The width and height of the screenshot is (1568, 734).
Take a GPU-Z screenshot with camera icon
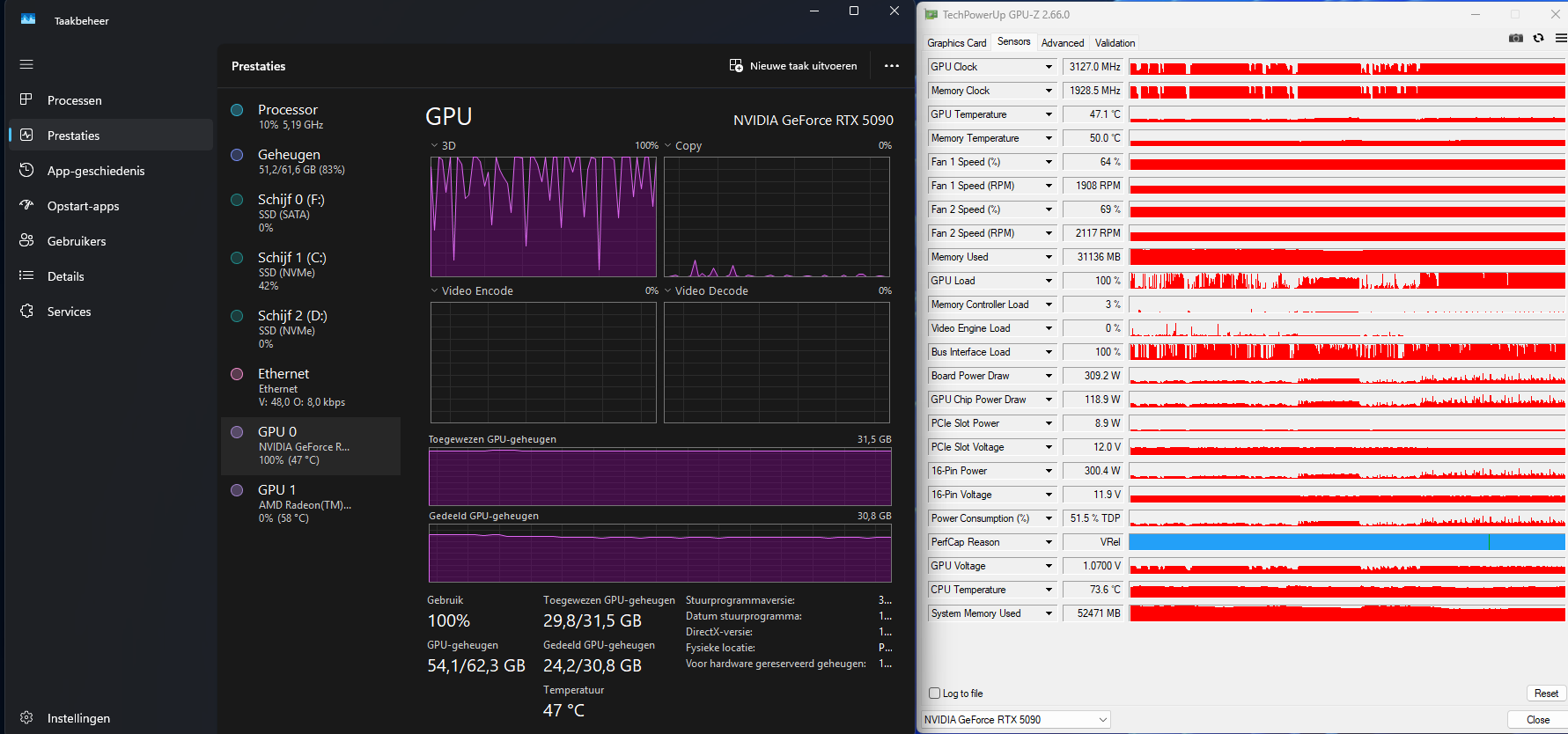pos(1516,38)
